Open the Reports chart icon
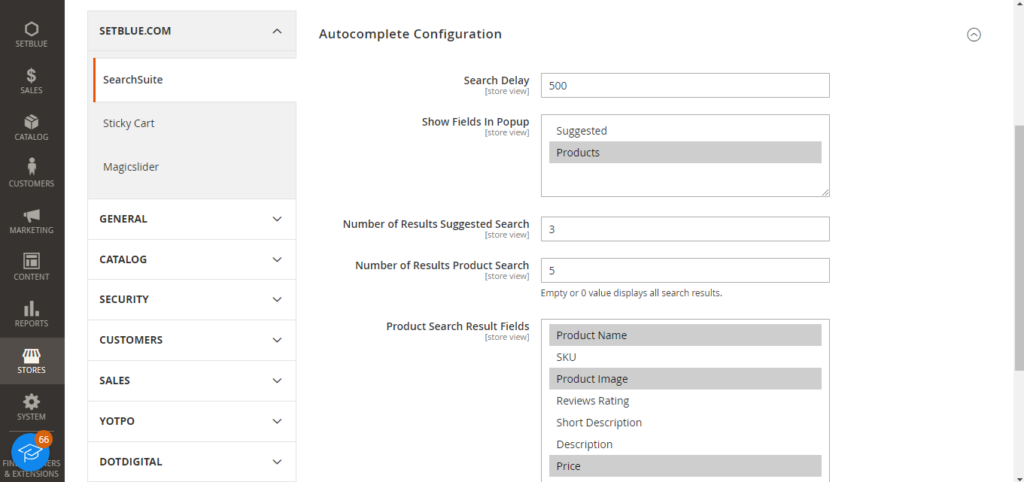The image size is (1024, 482). click(x=31, y=313)
